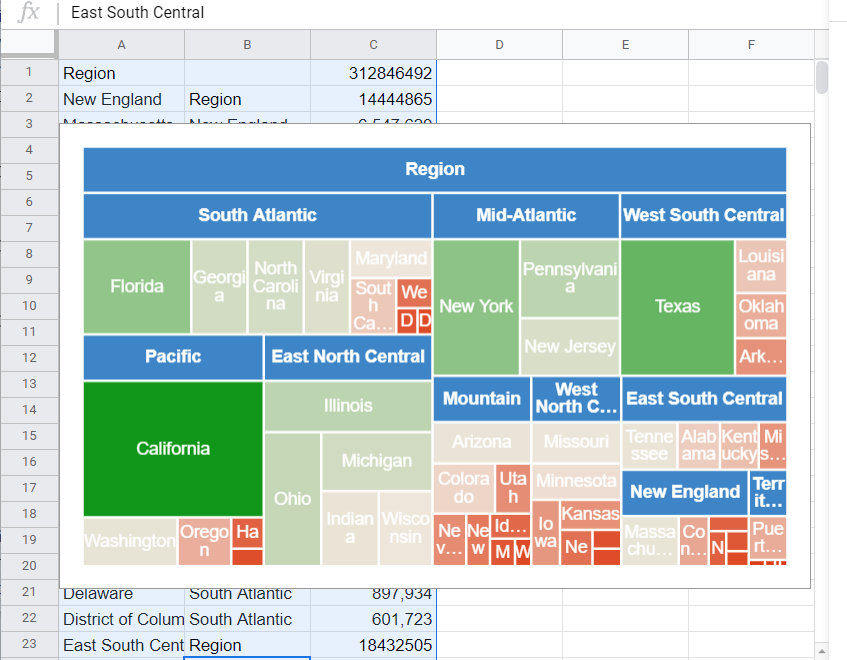Click the Name Box showing East South Central

(138, 13)
